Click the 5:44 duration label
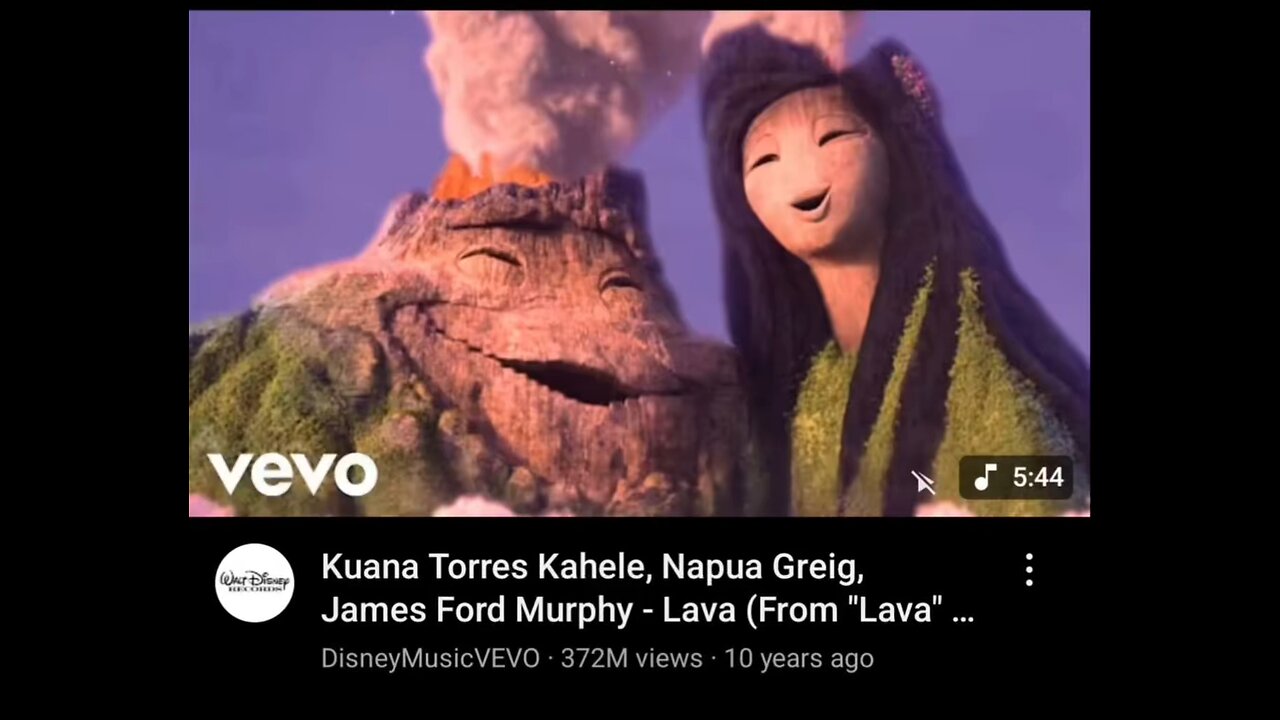This screenshot has height=720, width=1280. (1038, 478)
